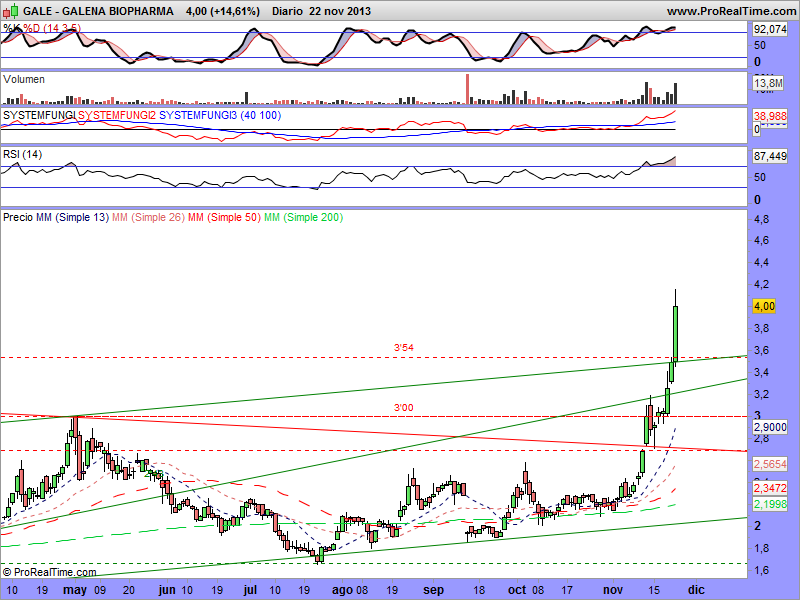800x600 pixels.
Task: Click the tallest red volume bar in September
Action: tap(467, 89)
